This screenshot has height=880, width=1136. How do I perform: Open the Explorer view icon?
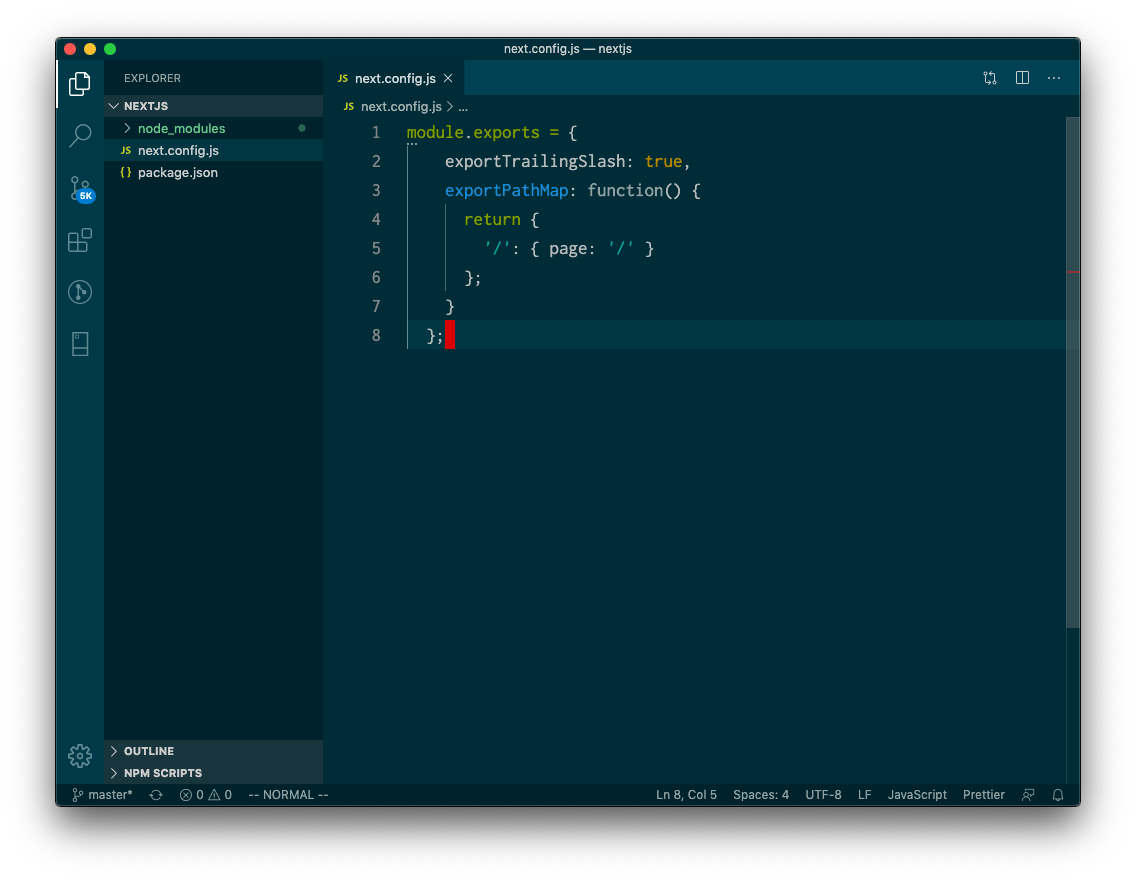[x=79, y=84]
